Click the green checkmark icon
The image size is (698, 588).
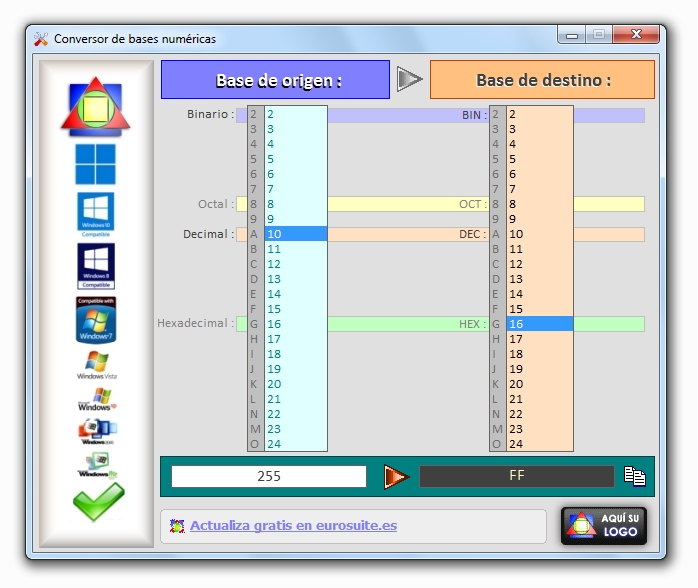(98, 501)
